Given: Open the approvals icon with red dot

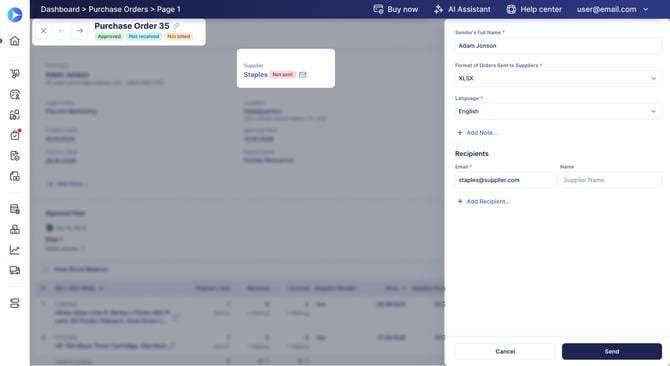Looking at the screenshot, I should [15, 135].
